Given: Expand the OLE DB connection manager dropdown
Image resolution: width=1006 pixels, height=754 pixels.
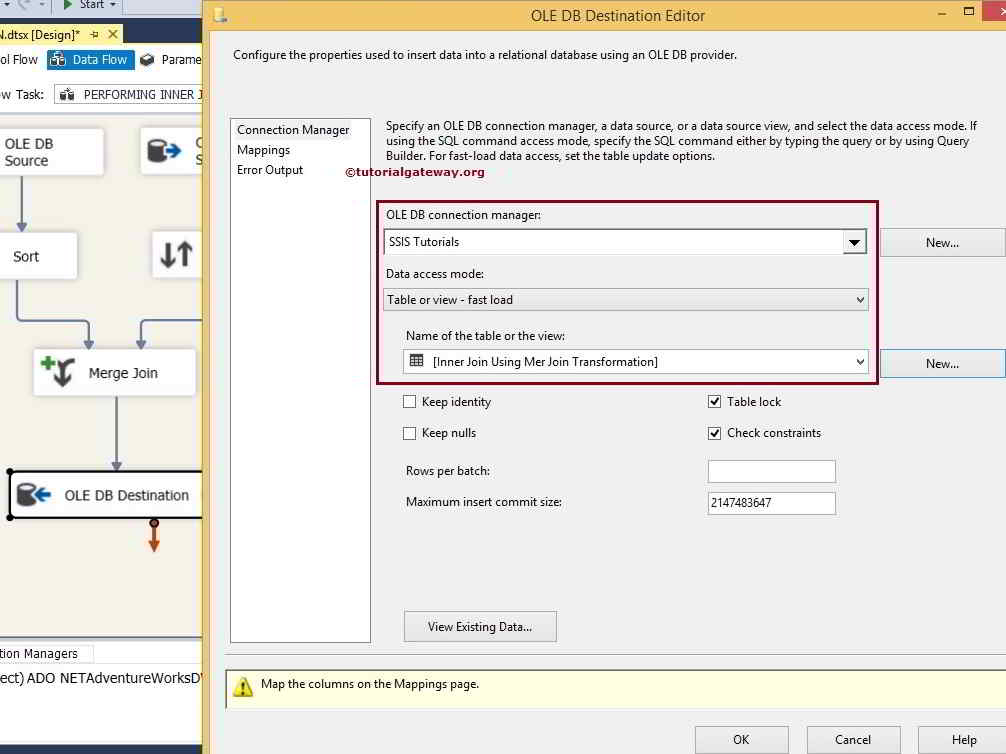Looking at the screenshot, I should pos(853,242).
